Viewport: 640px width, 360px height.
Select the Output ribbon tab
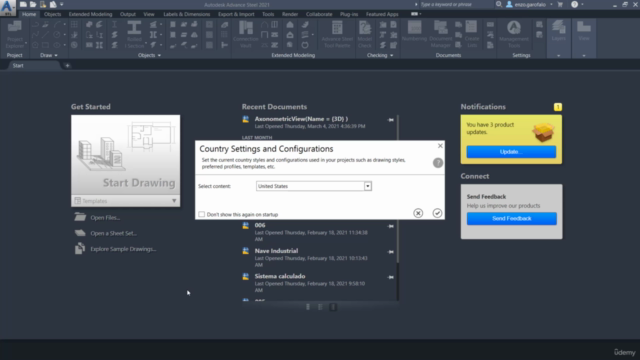pos(128,14)
